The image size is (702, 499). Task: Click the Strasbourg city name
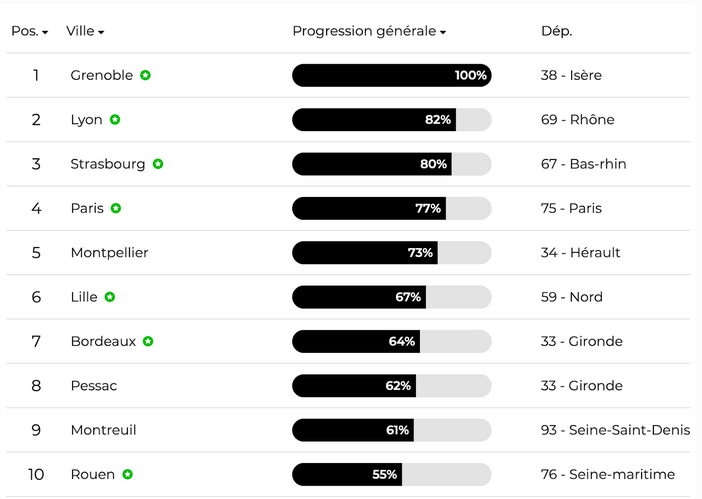click(108, 164)
